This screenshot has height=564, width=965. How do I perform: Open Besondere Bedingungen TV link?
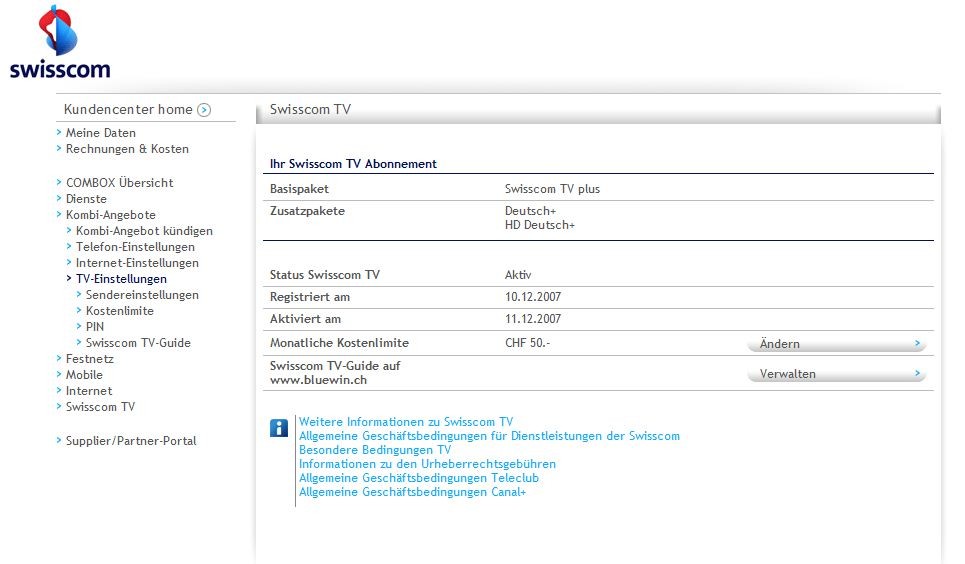[x=374, y=450]
